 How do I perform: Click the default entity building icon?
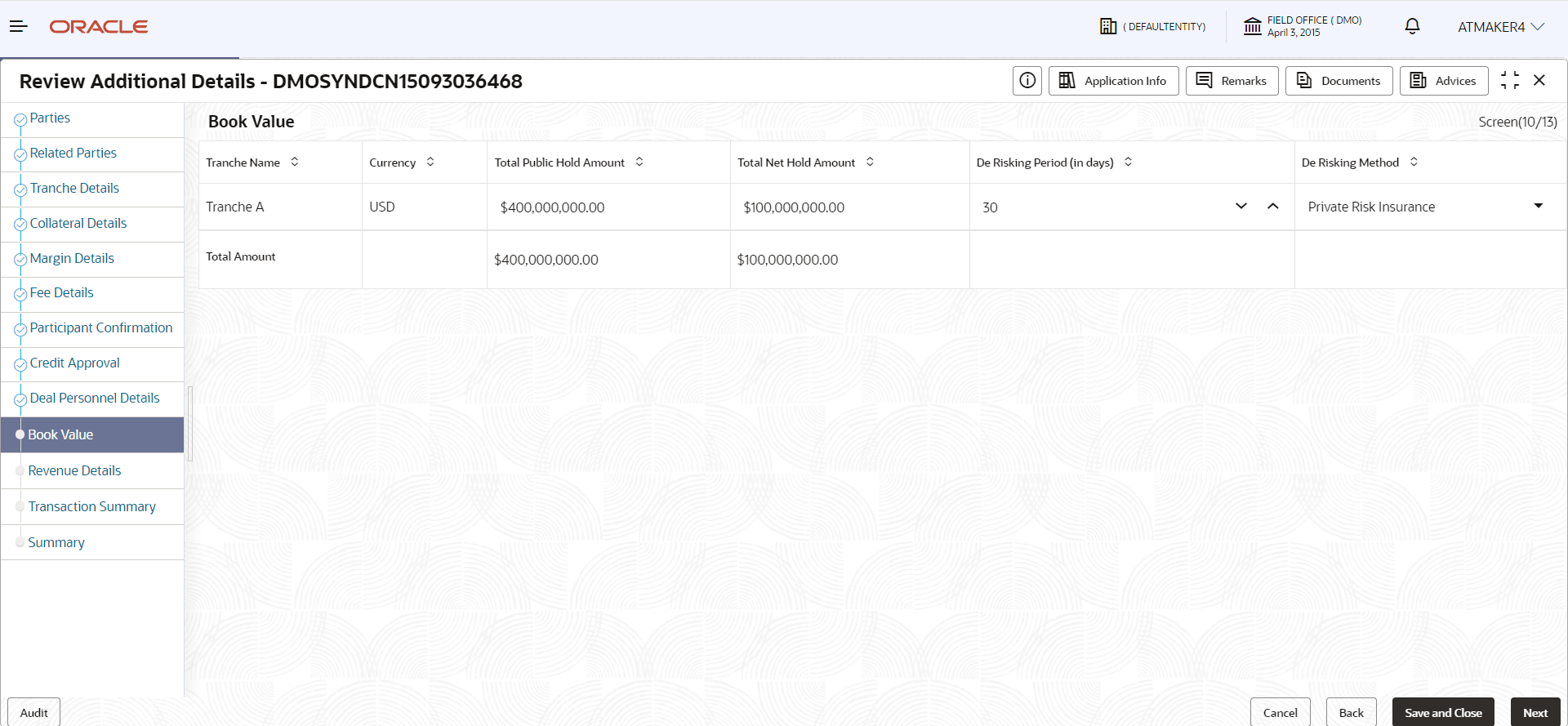pos(1108,27)
